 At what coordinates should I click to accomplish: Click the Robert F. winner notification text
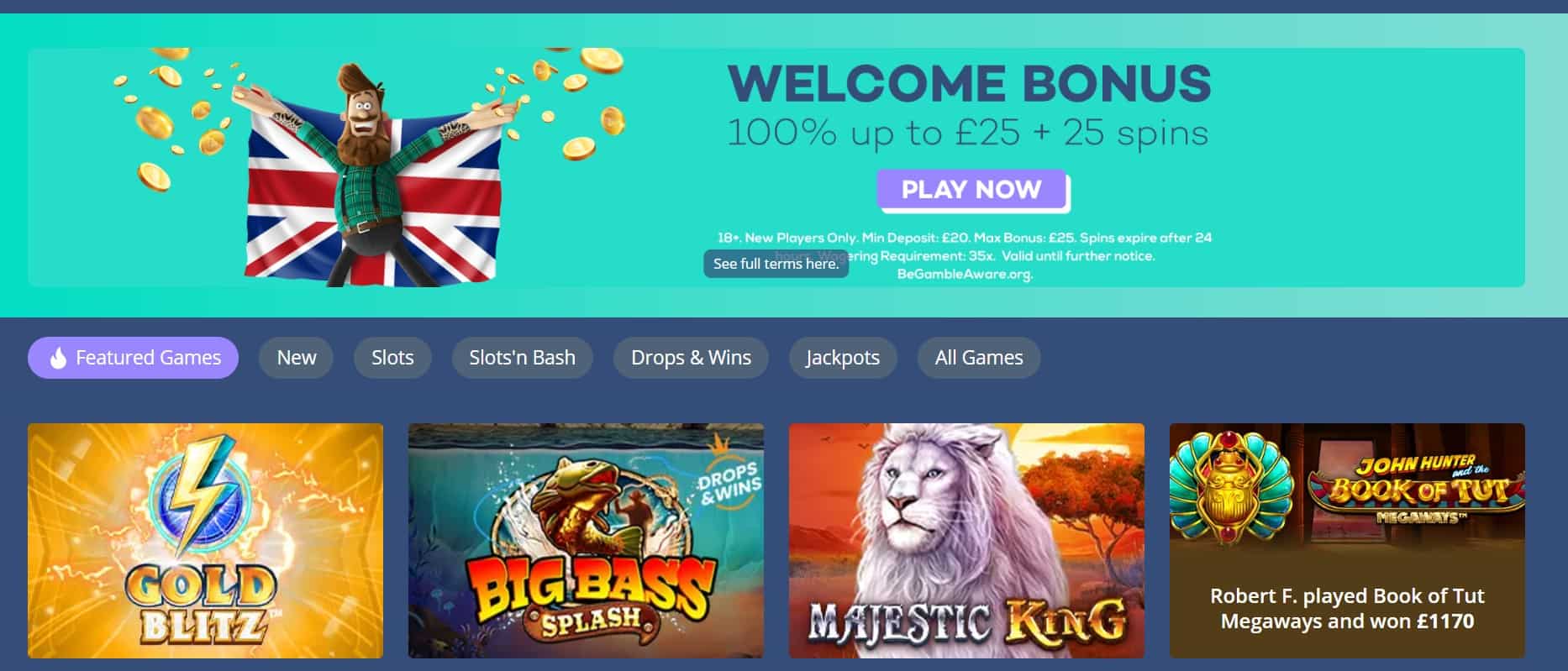tap(1347, 609)
